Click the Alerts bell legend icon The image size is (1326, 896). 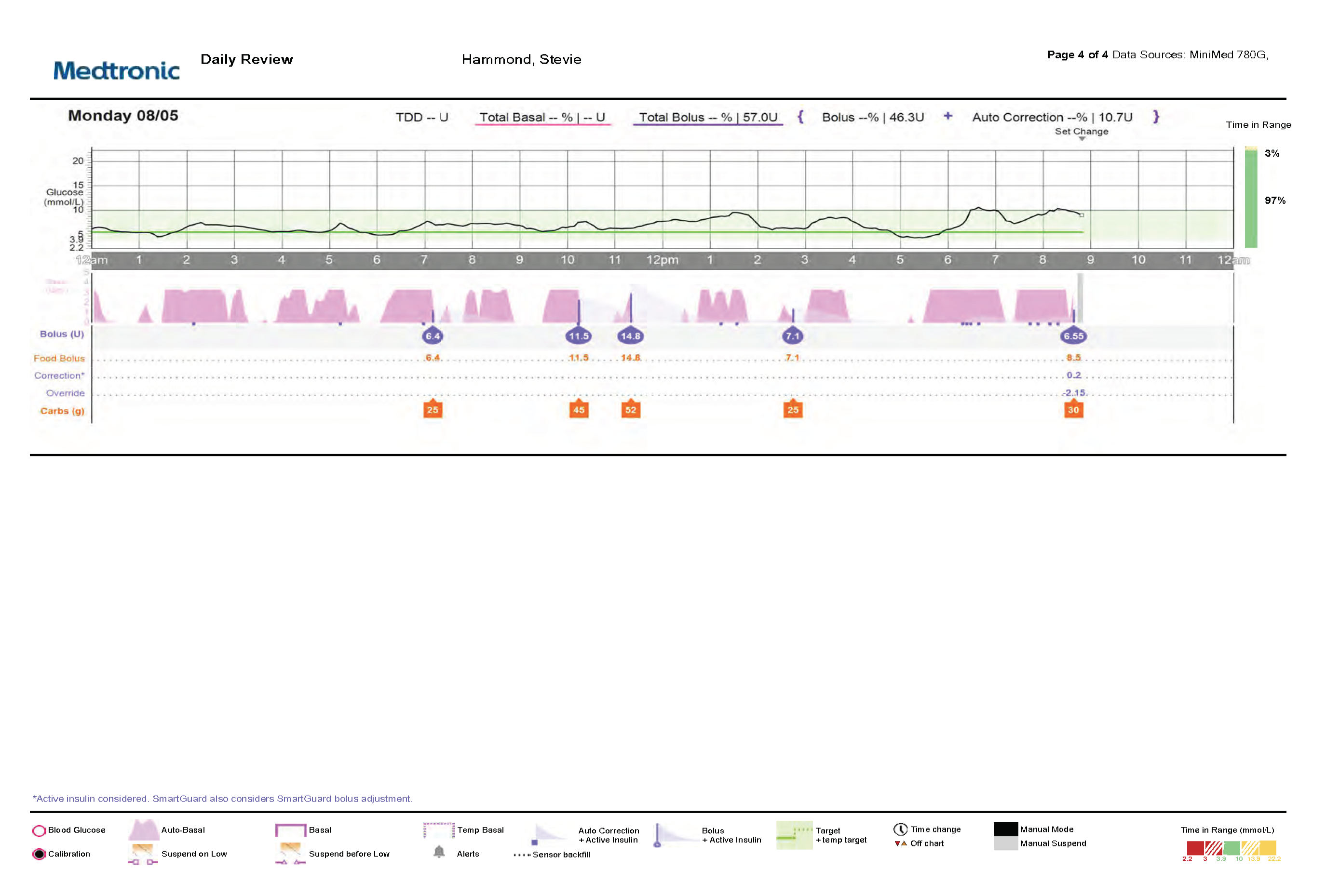click(438, 852)
